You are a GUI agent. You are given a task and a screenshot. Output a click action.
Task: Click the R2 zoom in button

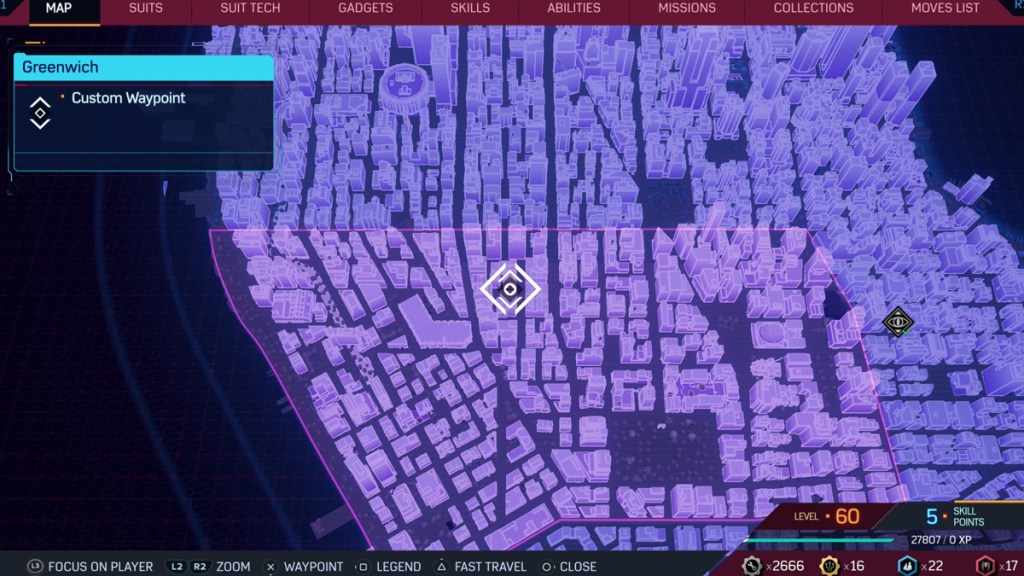pos(201,566)
